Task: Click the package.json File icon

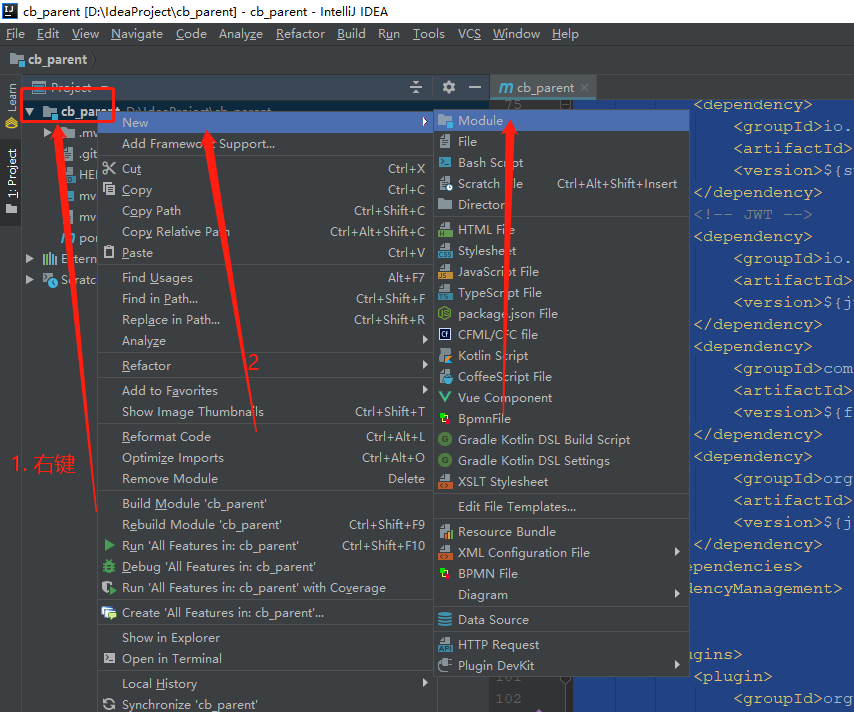Action: pos(445,314)
